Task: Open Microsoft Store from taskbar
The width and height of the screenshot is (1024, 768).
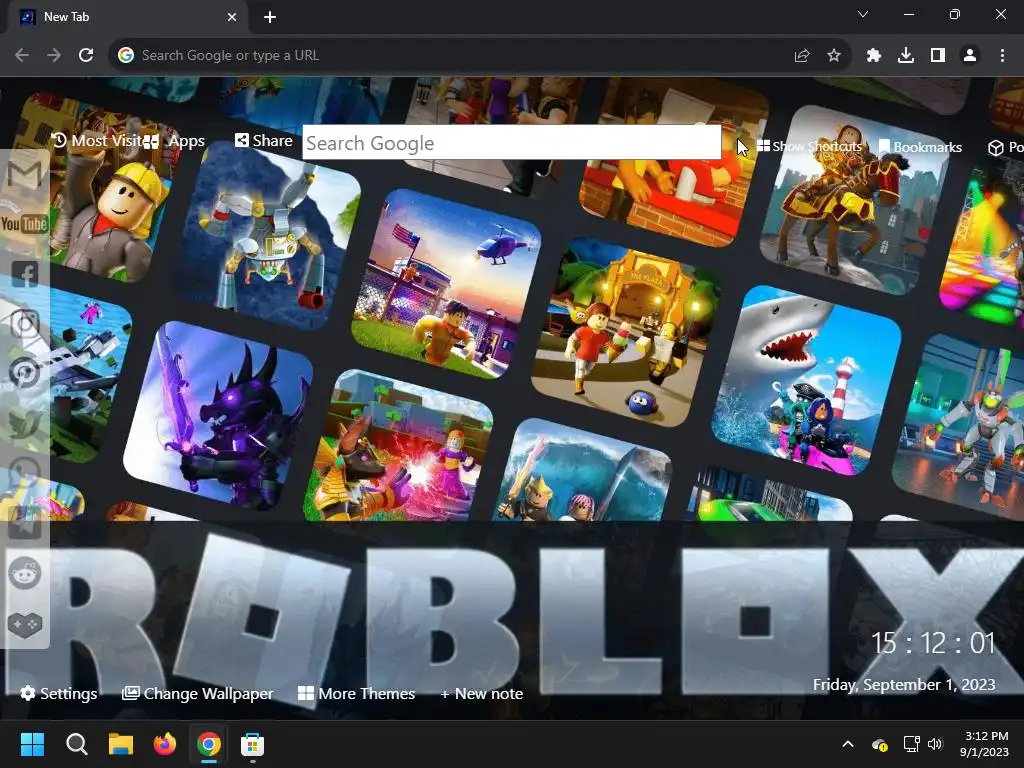Action: point(252,744)
